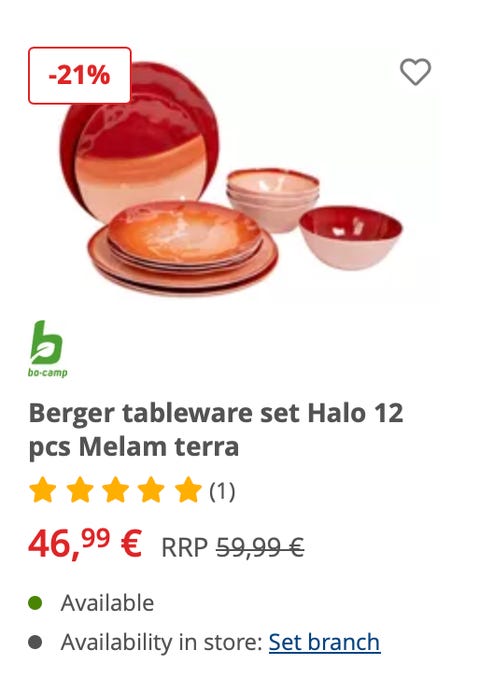Viewport: 480px width, 693px height.
Task: Click the crossed-out RRP 59,99 € price
Action: pos(232,548)
